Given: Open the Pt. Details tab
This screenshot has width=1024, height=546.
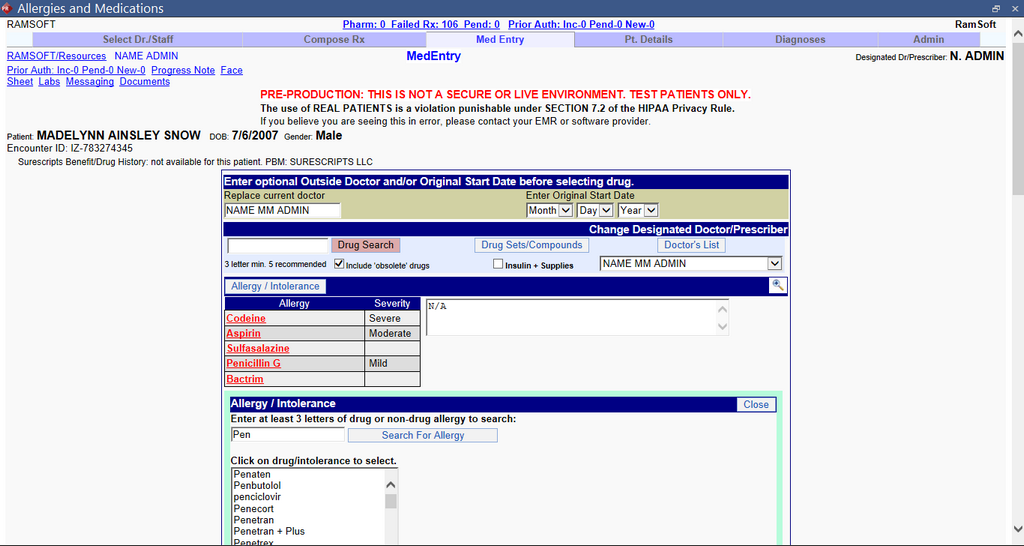Looking at the screenshot, I should click(x=649, y=40).
